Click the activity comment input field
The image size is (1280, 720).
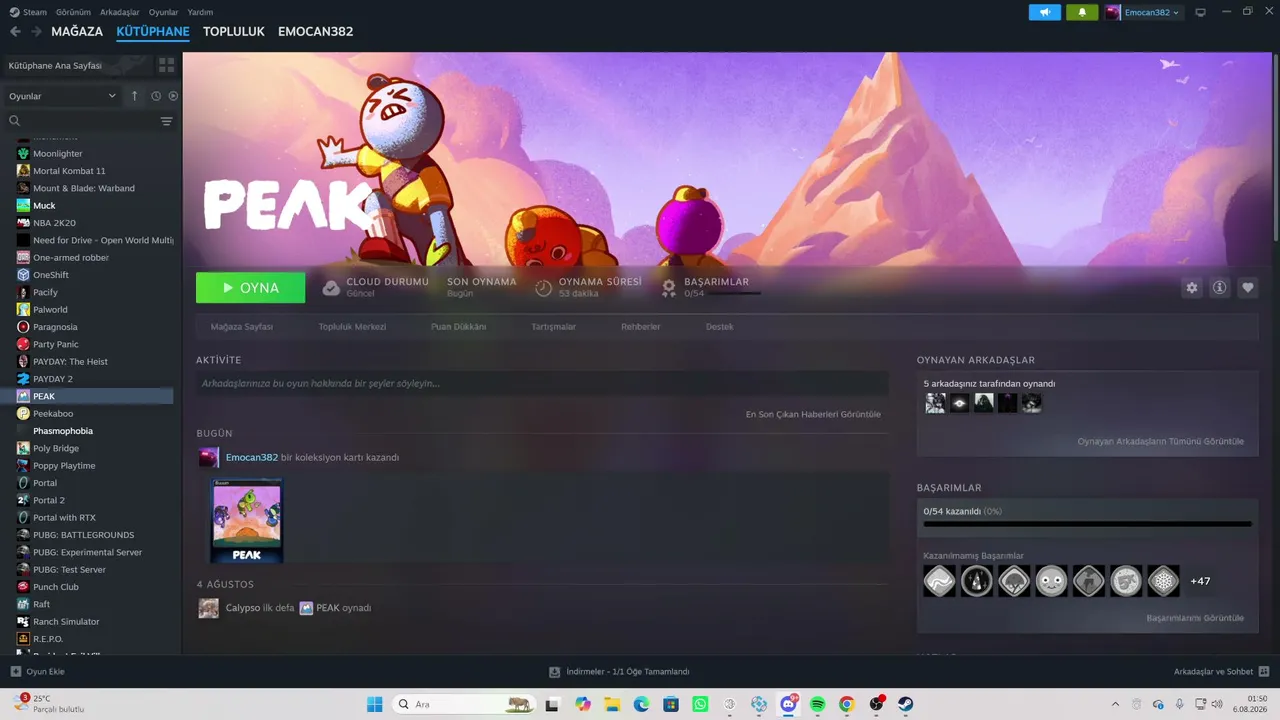(x=542, y=383)
